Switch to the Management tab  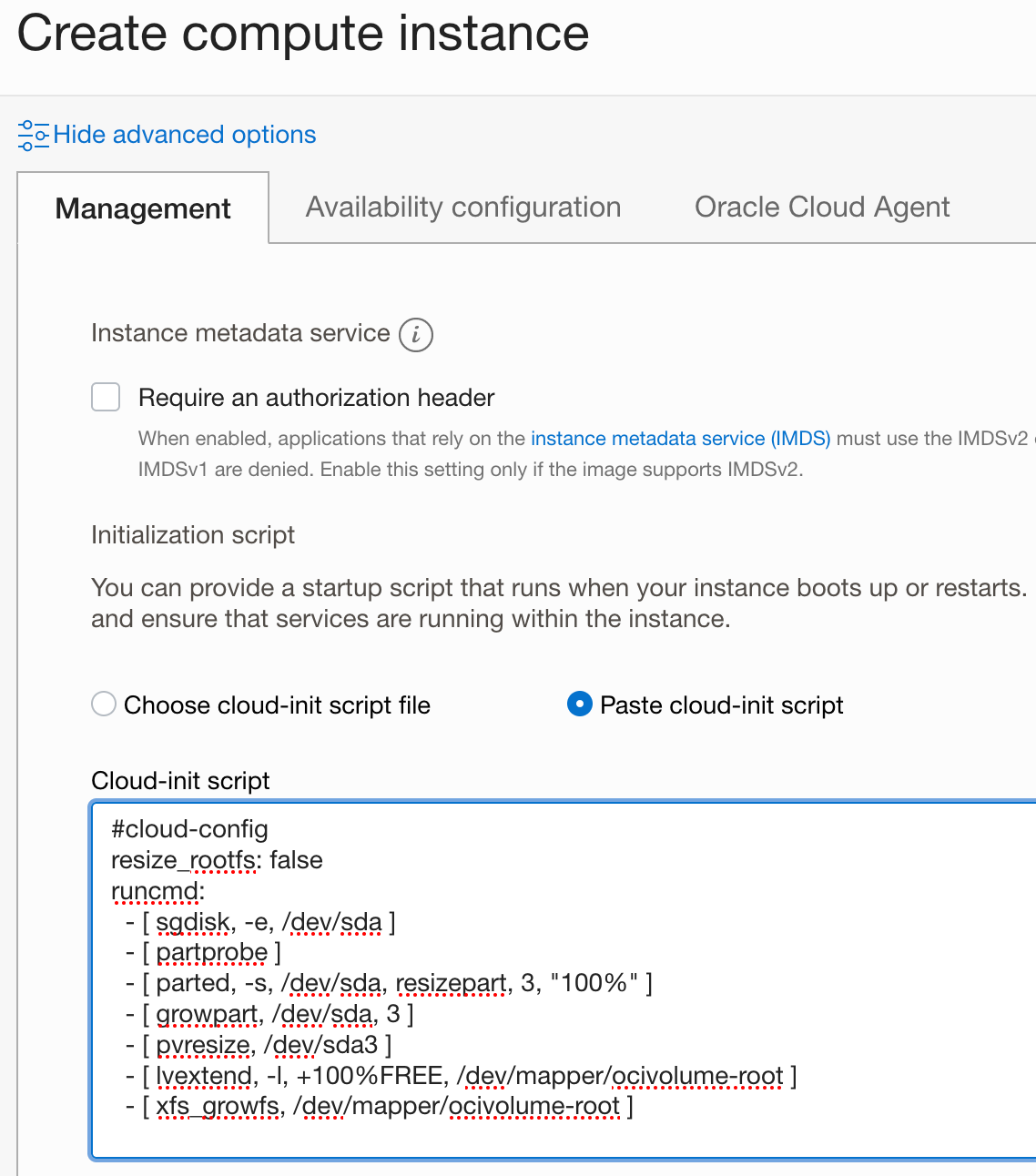click(142, 208)
